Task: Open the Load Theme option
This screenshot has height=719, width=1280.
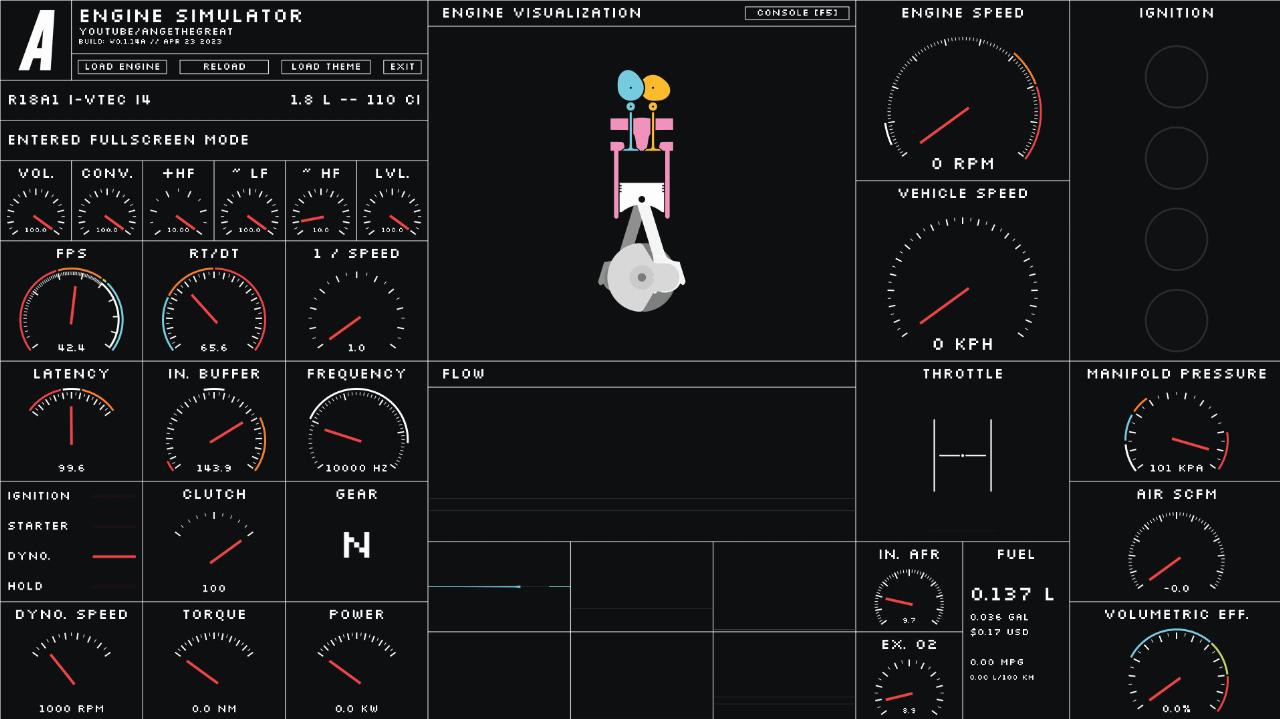Action: [326, 67]
